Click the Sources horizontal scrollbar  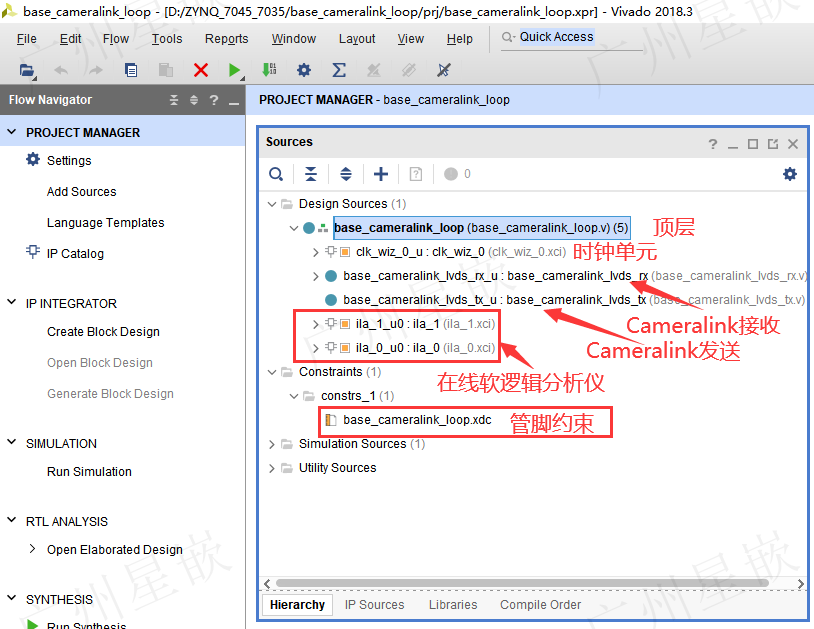coord(522,583)
